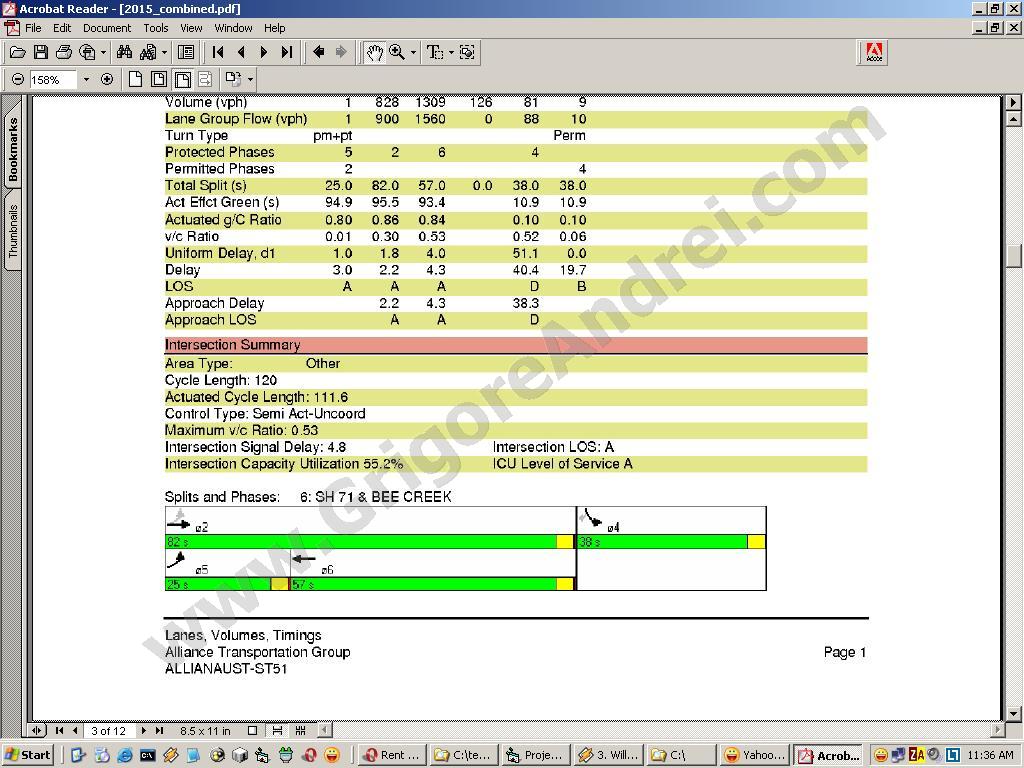Switch to the Yahoo taskbar window
This screenshot has height=768, width=1024.
click(757, 755)
